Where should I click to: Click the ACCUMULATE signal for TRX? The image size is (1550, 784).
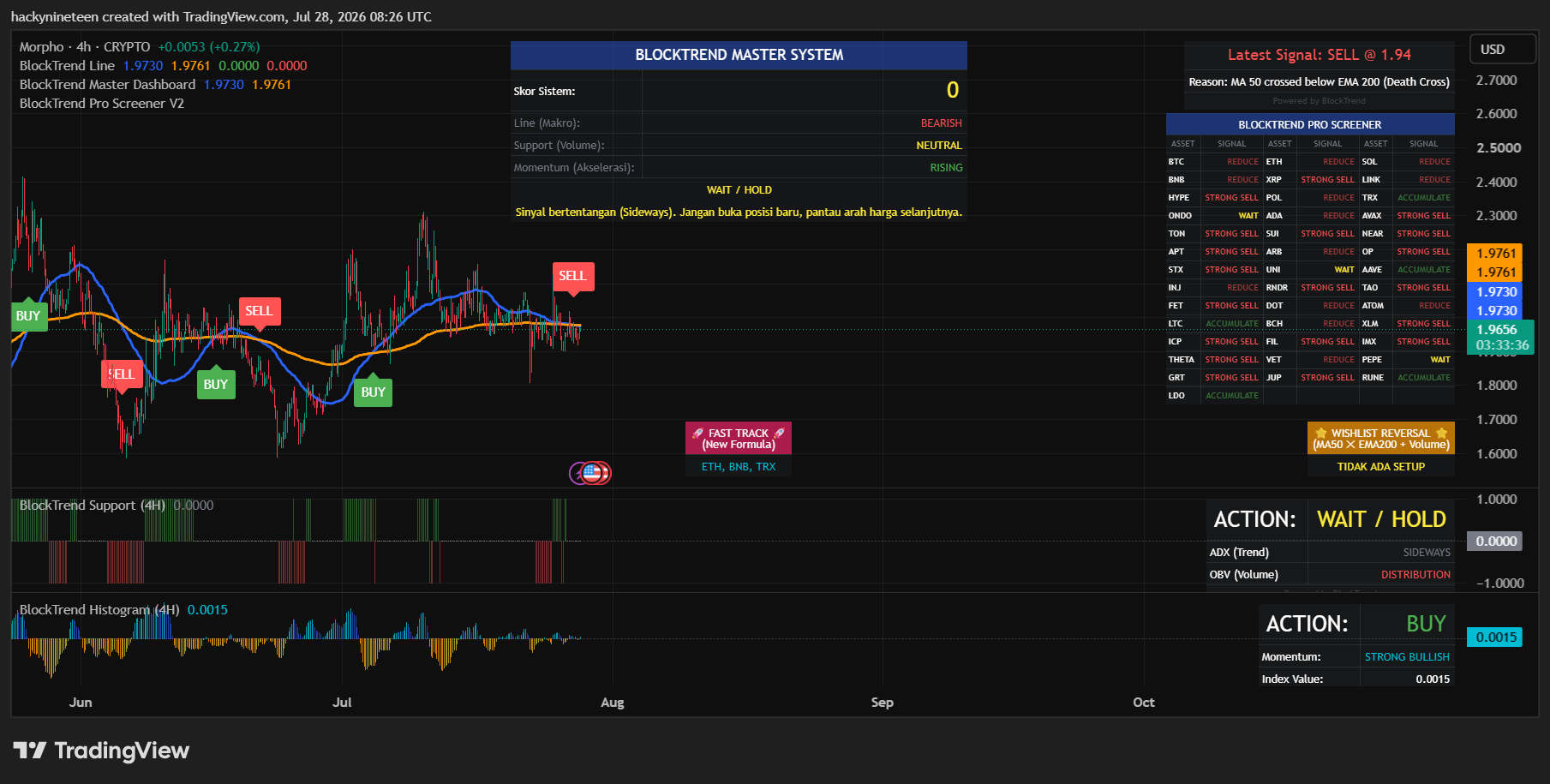[1423, 197]
